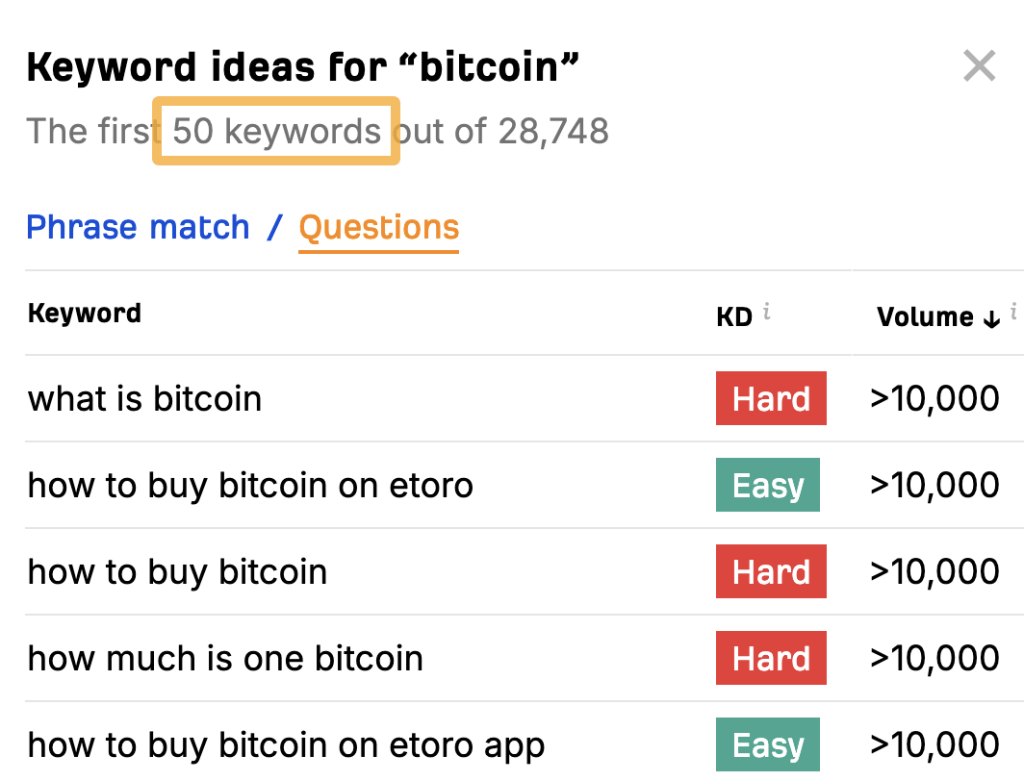The image size is (1024, 781).
Task: Click the Hard badge for "how to buy bitcoin"
Action: pos(771,572)
